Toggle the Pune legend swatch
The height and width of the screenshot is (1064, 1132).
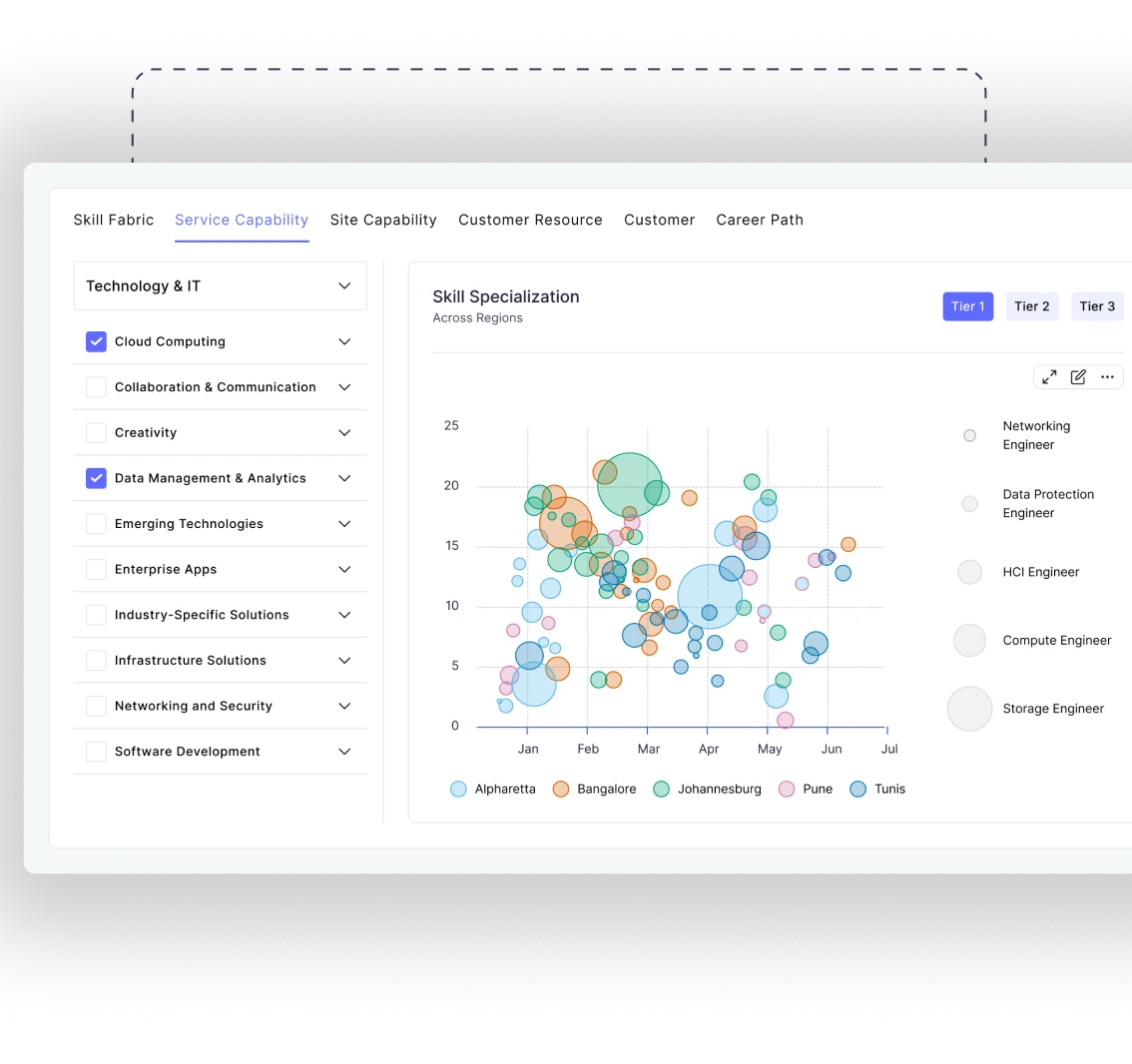pyautogui.click(x=787, y=789)
